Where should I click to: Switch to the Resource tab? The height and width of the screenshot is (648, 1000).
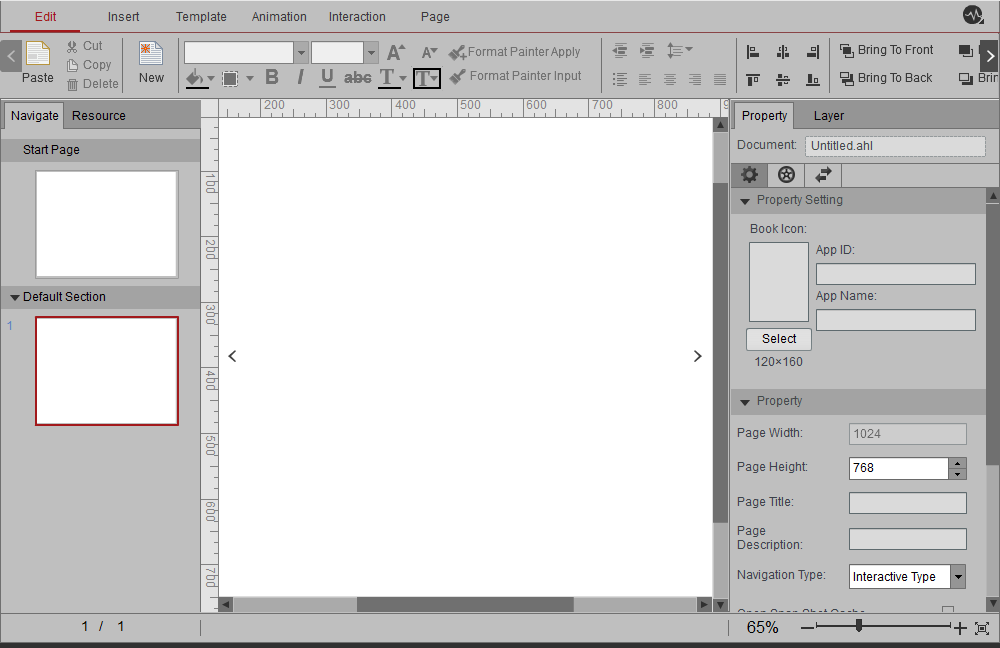click(x=99, y=115)
